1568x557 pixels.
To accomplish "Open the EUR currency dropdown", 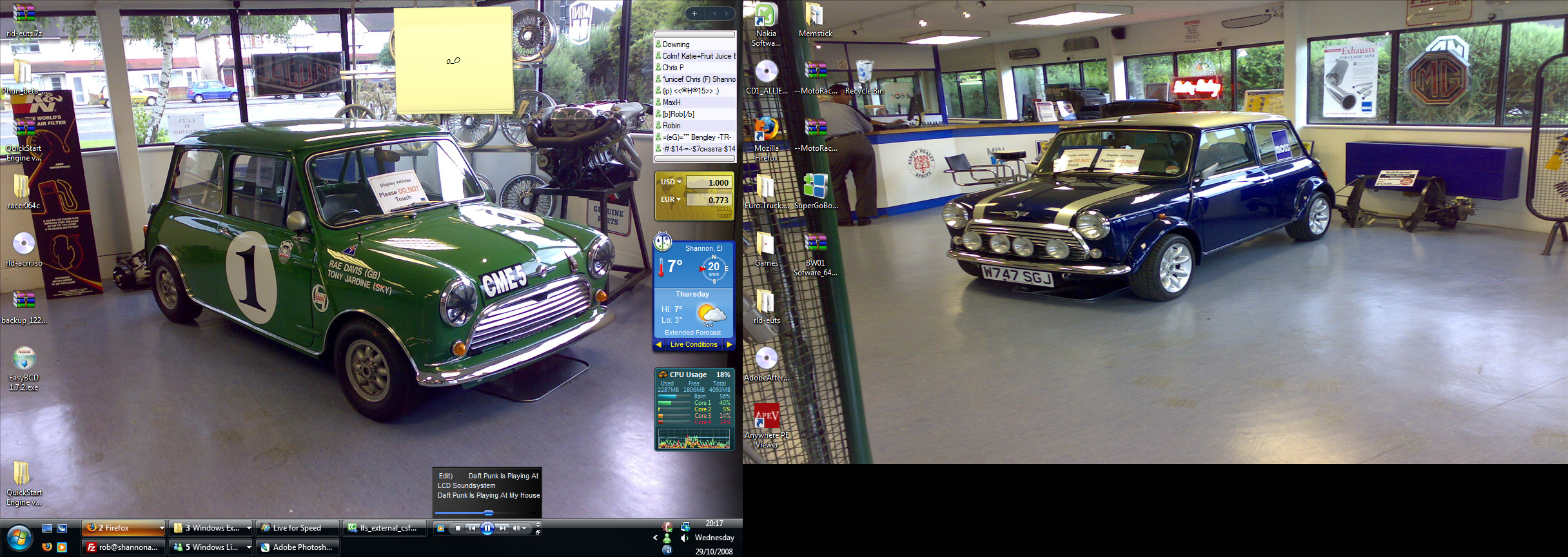I will click(671, 199).
